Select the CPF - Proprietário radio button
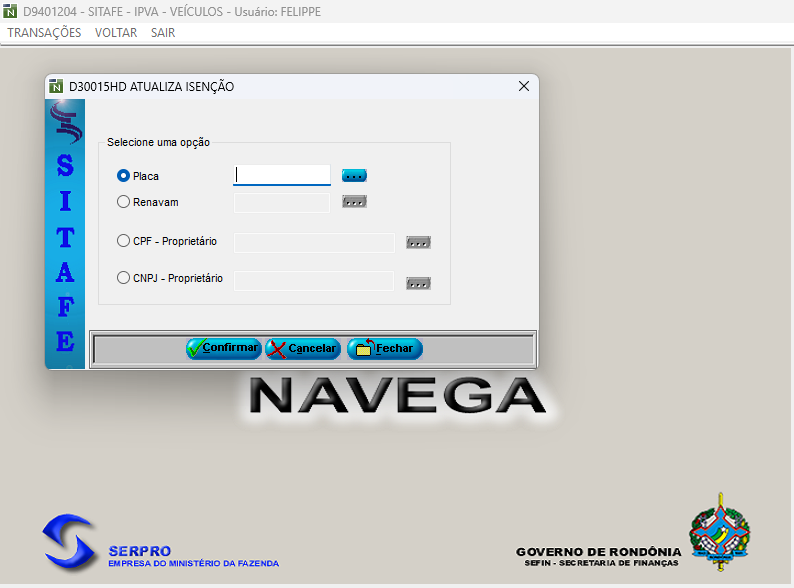 coord(124,241)
